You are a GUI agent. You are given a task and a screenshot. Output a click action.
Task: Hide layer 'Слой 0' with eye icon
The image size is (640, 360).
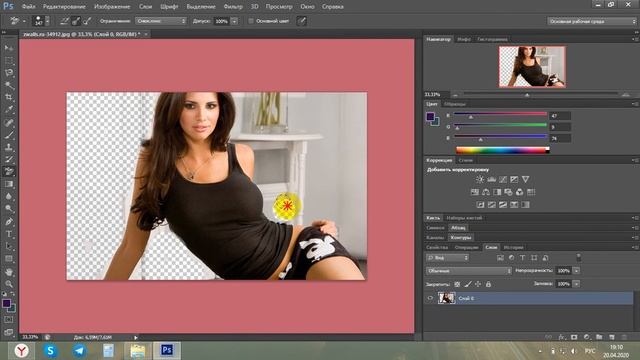point(430,298)
